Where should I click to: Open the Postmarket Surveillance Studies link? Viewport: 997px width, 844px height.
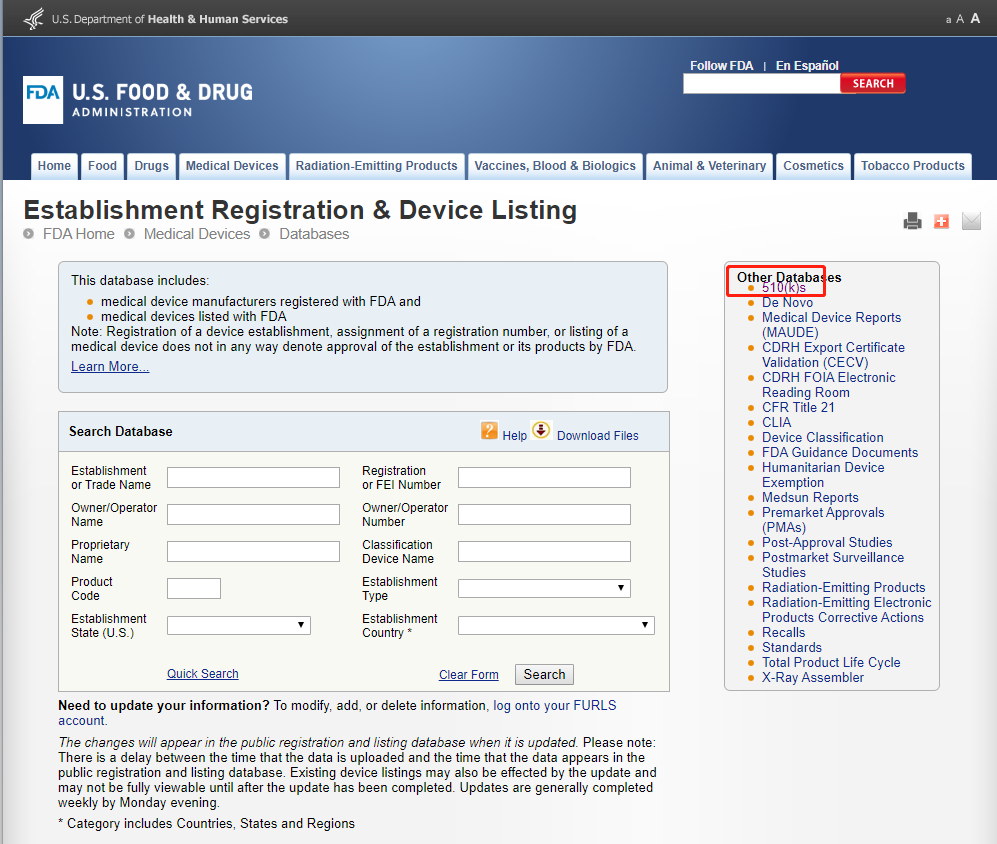tap(833, 565)
